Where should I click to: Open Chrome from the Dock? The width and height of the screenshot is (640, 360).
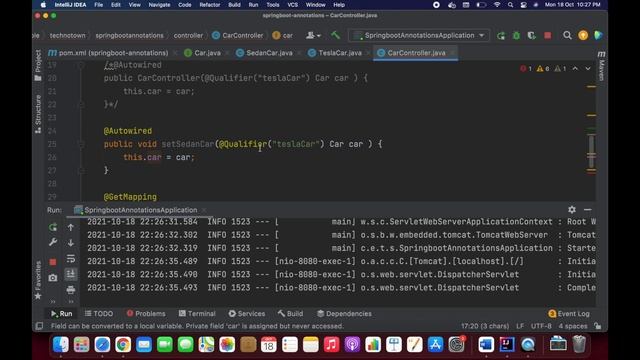(123, 345)
